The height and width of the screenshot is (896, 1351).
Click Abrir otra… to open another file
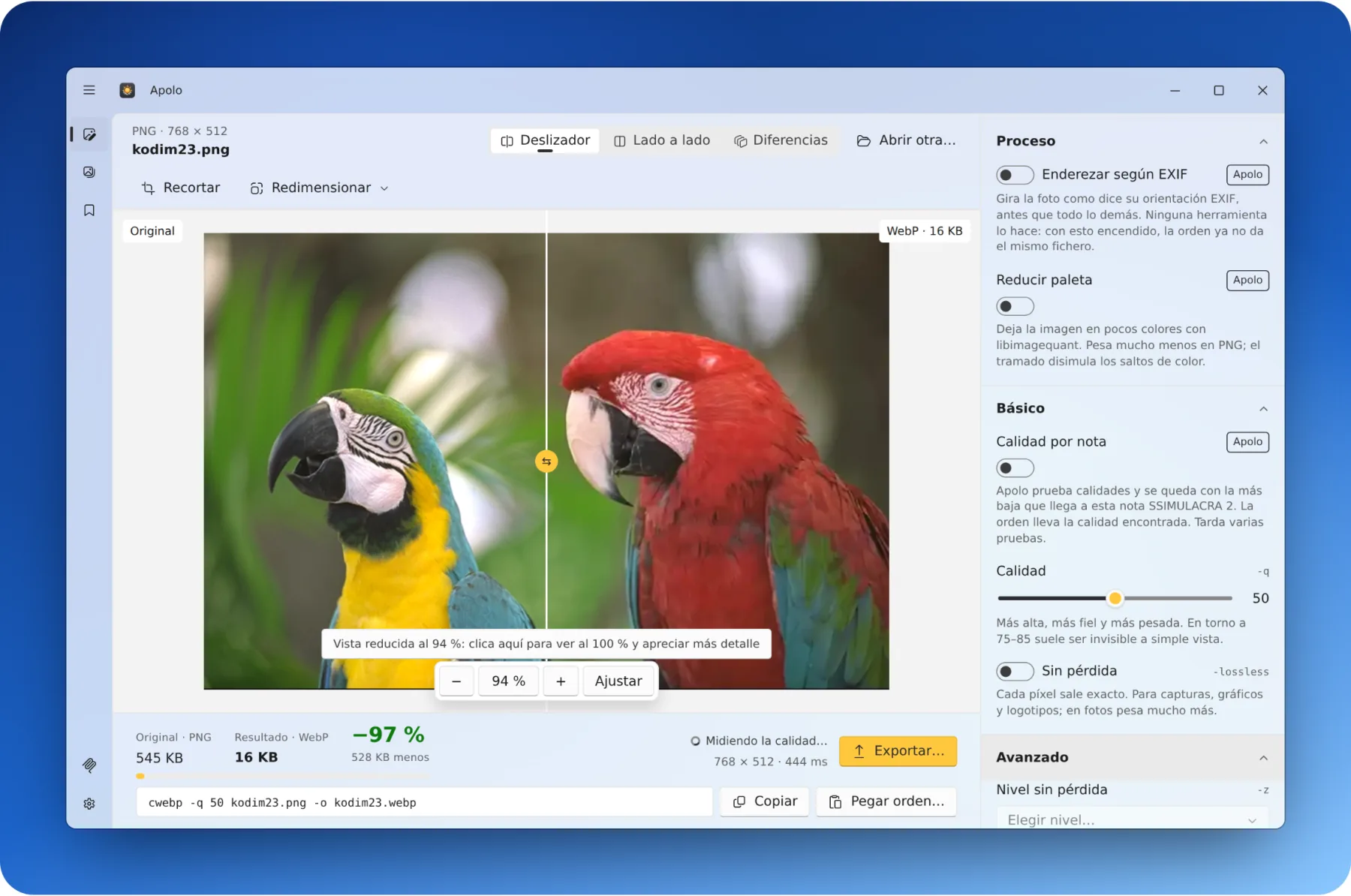pos(907,140)
